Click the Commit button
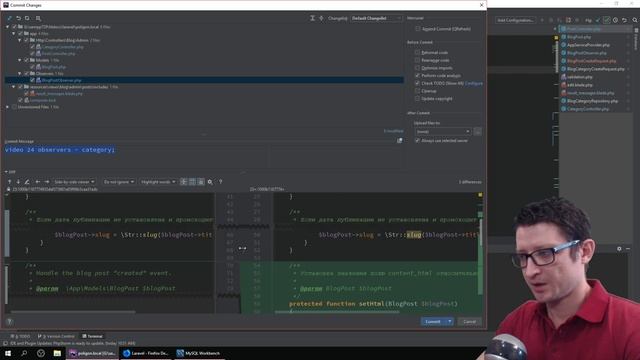Viewport: 640px width, 360px height. click(x=433, y=322)
